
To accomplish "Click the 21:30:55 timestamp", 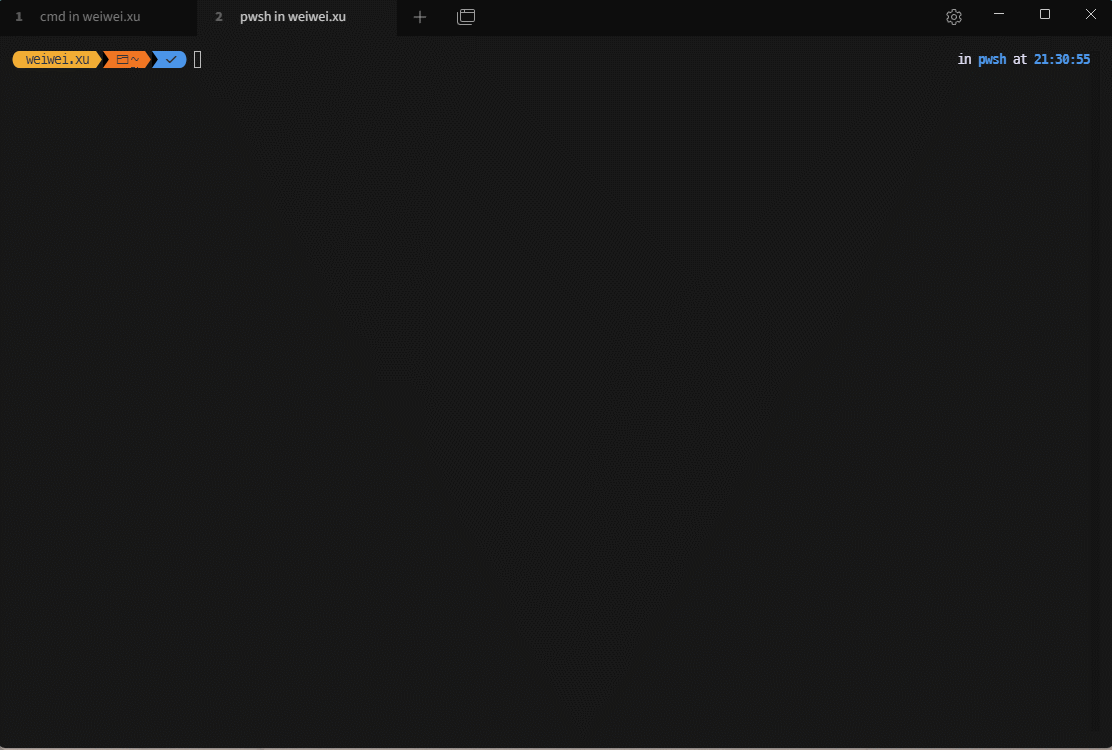I will [x=1061, y=60].
